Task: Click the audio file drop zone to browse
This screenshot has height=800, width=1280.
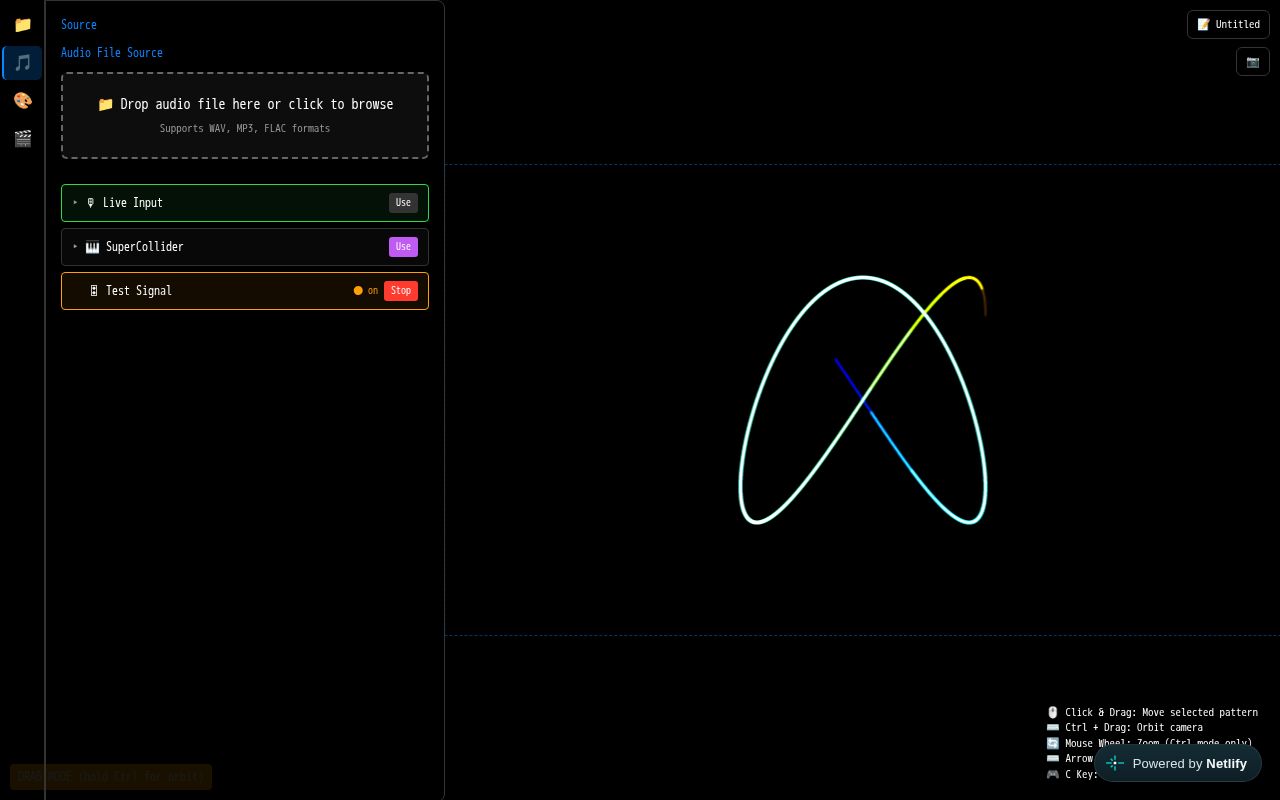Action: [245, 115]
